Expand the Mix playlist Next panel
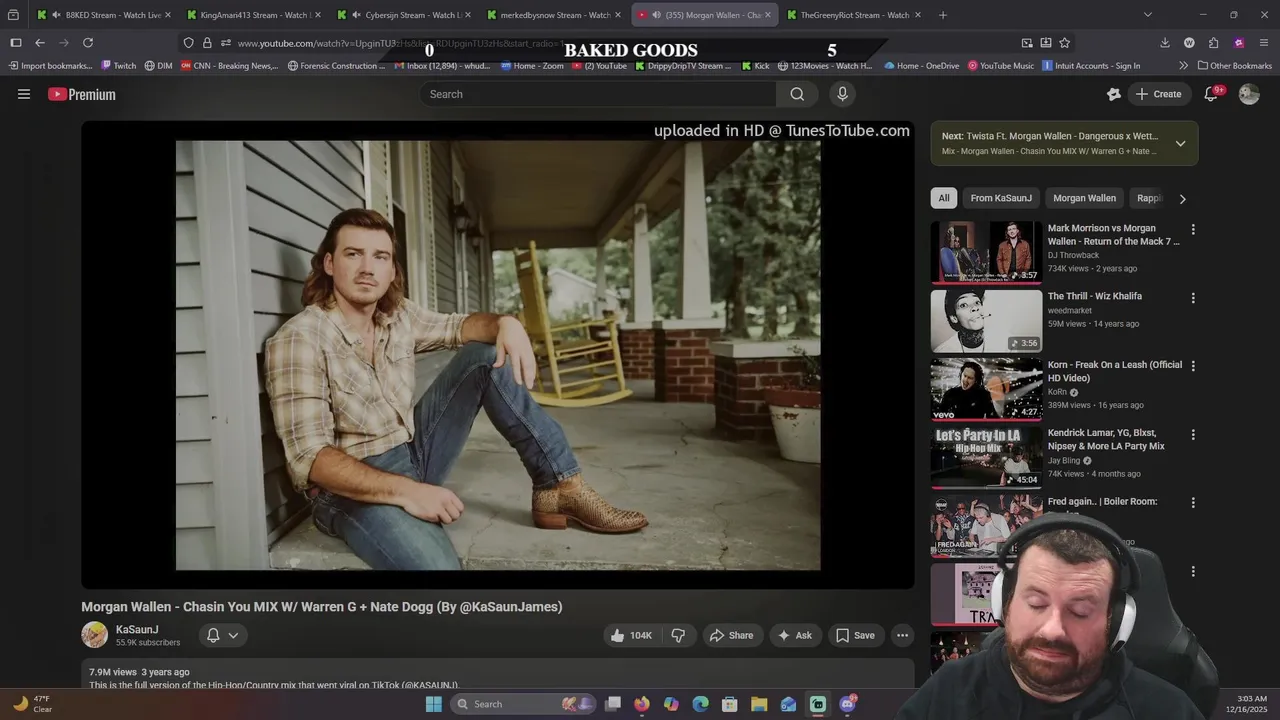This screenshot has height=720, width=1280. [x=1180, y=143]
